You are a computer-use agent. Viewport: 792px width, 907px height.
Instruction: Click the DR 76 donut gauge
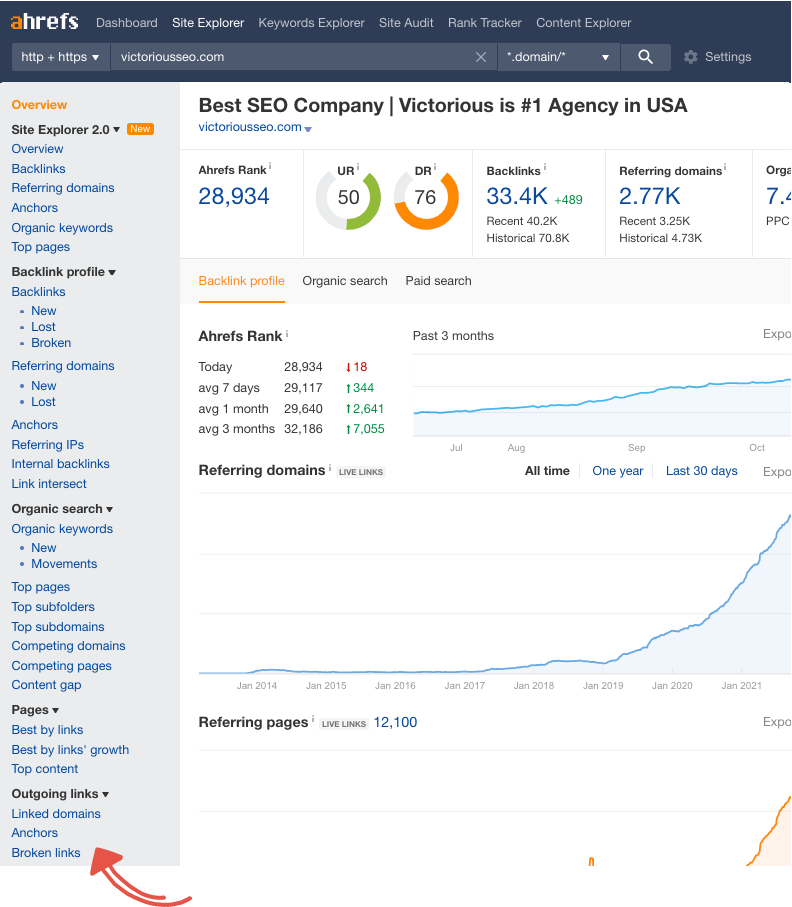pos(426,197)
